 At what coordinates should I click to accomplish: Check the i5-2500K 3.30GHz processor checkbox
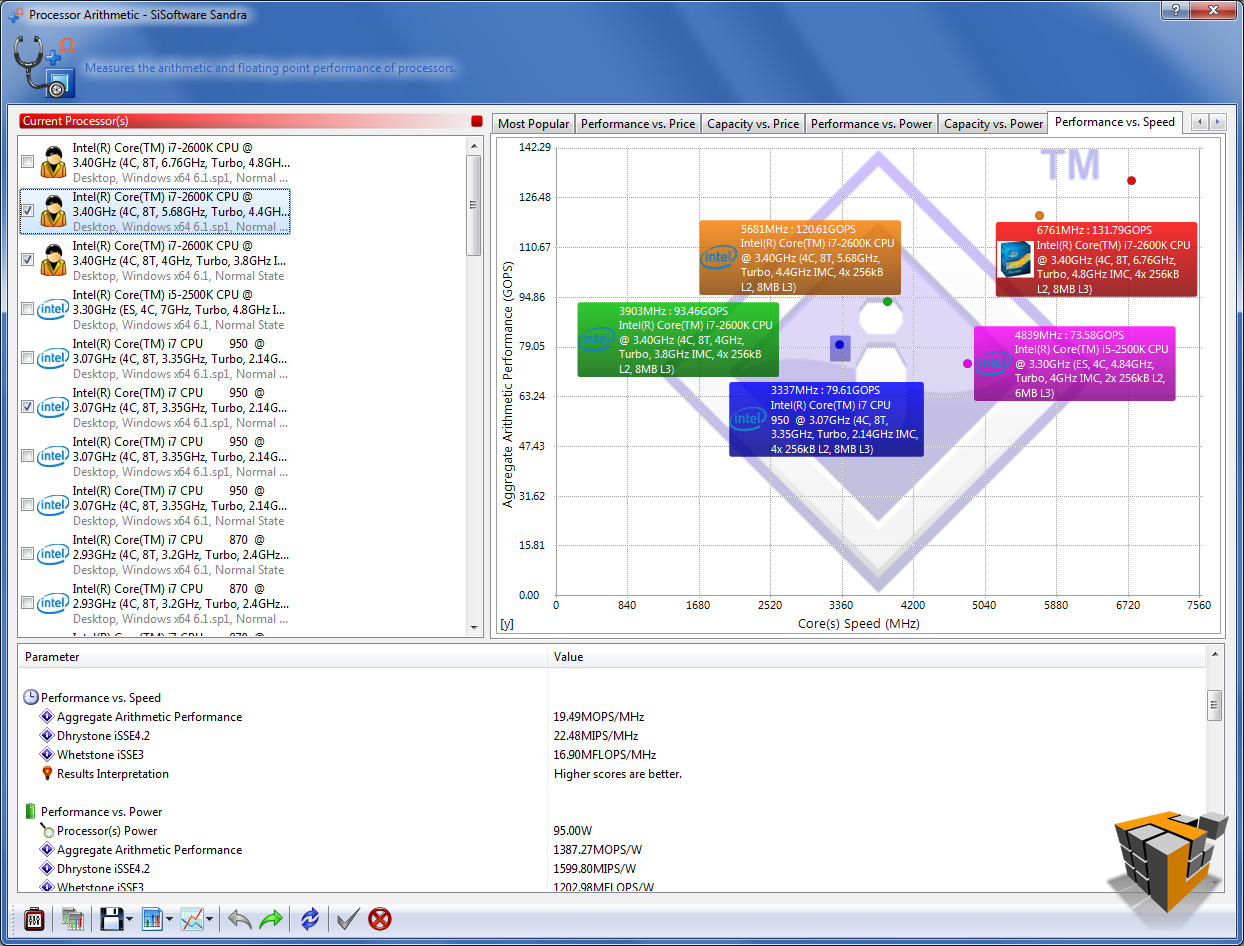coord(28,309)
